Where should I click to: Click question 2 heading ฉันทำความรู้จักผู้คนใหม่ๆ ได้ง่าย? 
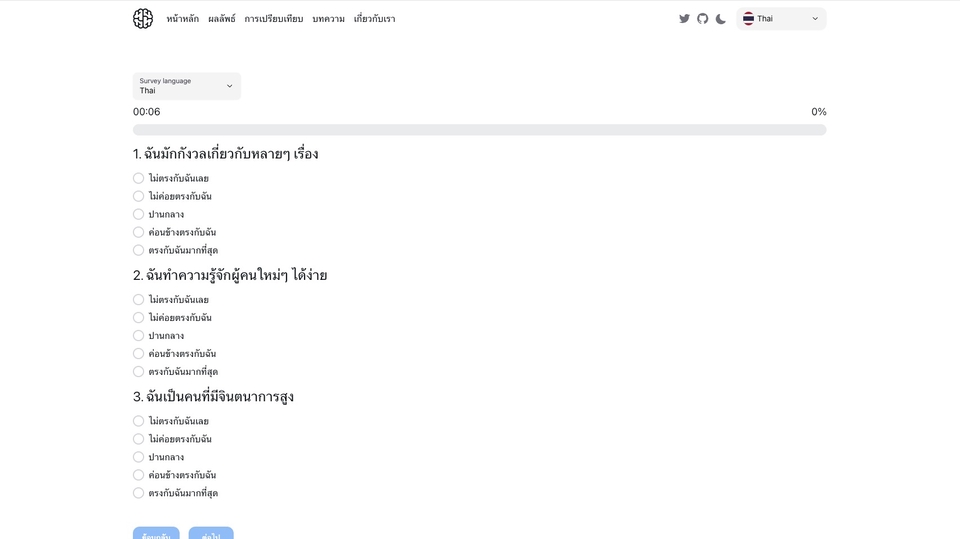tap(230, 275)
